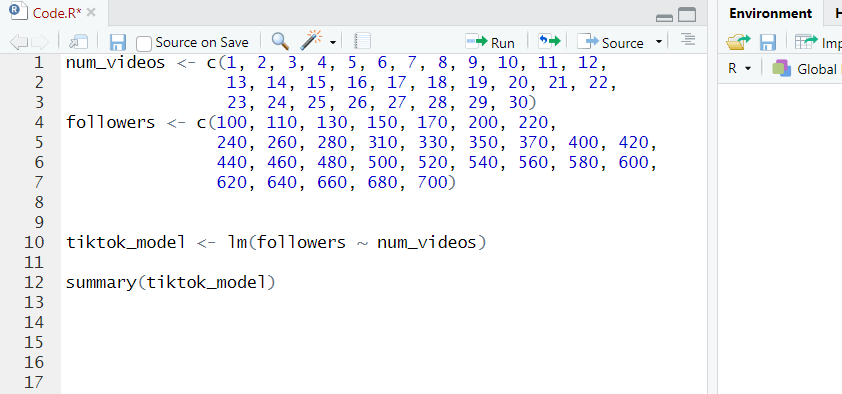This screenshot has width=842, height=394.
Task: Expand the code tools dropdown arrow
Action: point(333,42)
